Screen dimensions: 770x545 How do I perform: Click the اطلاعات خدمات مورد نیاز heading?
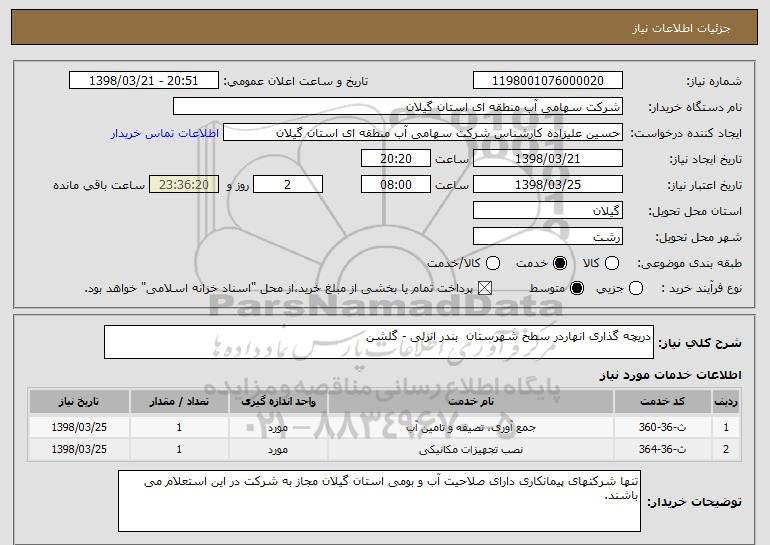[670, 375]
